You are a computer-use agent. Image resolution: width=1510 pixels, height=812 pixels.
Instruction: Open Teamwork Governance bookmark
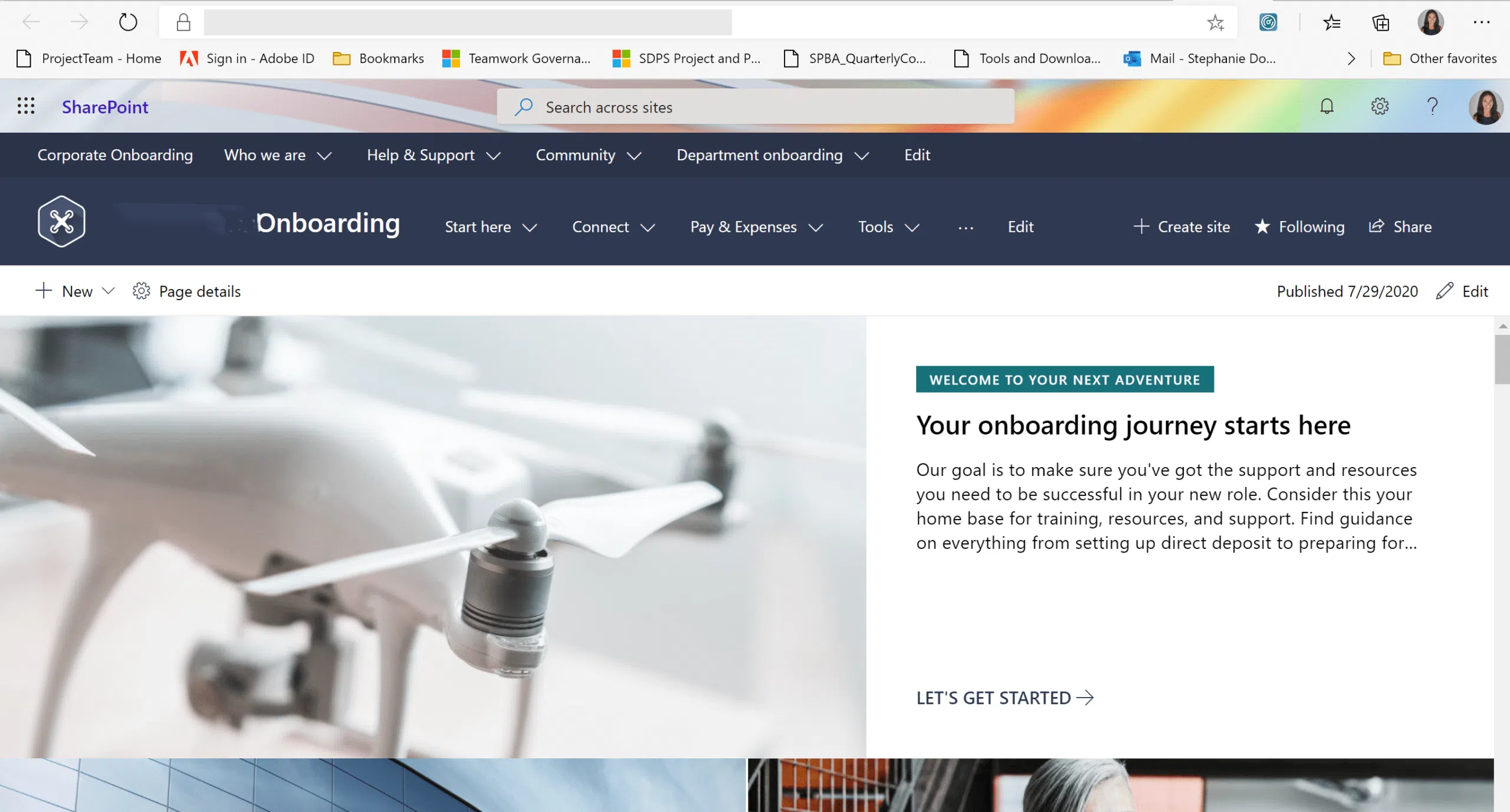click(x=516, y=58)
